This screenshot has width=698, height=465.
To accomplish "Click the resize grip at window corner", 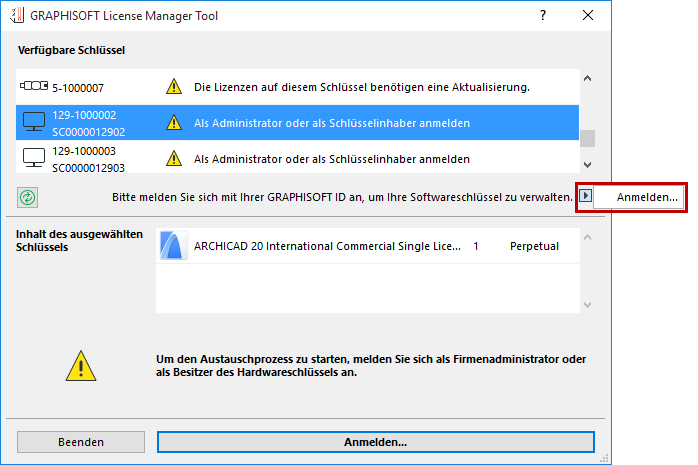I will point(604,456).
